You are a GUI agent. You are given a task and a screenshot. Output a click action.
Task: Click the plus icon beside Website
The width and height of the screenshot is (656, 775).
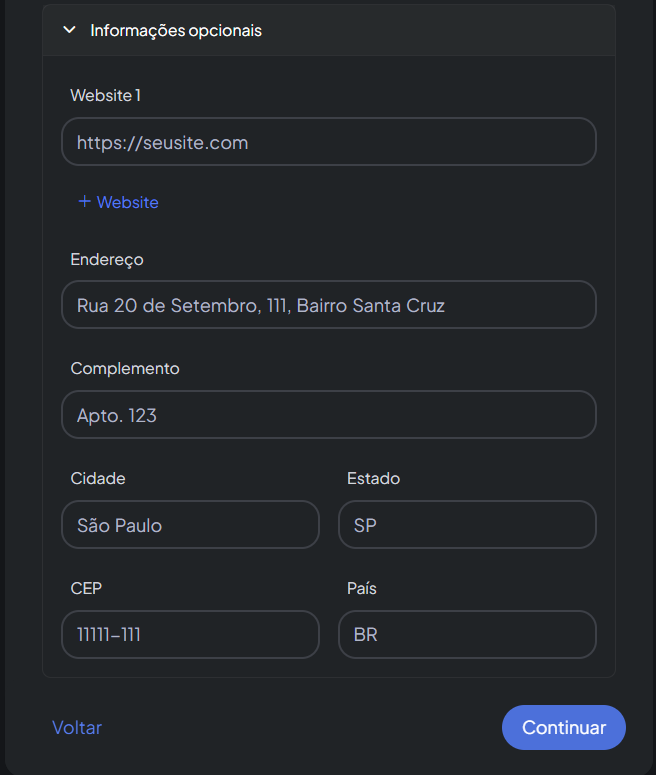84,201
